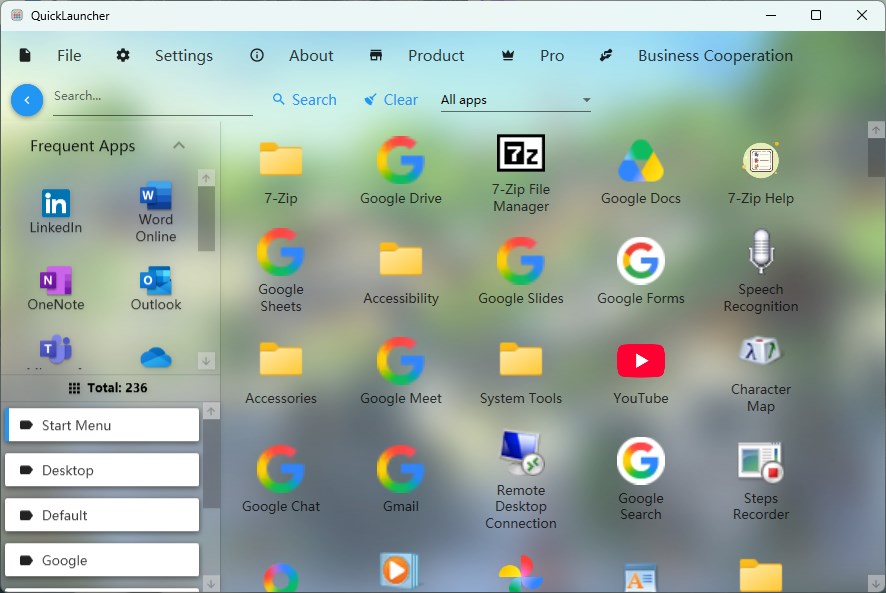Click Frequent Apps scroll up arrow
886x593 pixels.
coord(206,178)
